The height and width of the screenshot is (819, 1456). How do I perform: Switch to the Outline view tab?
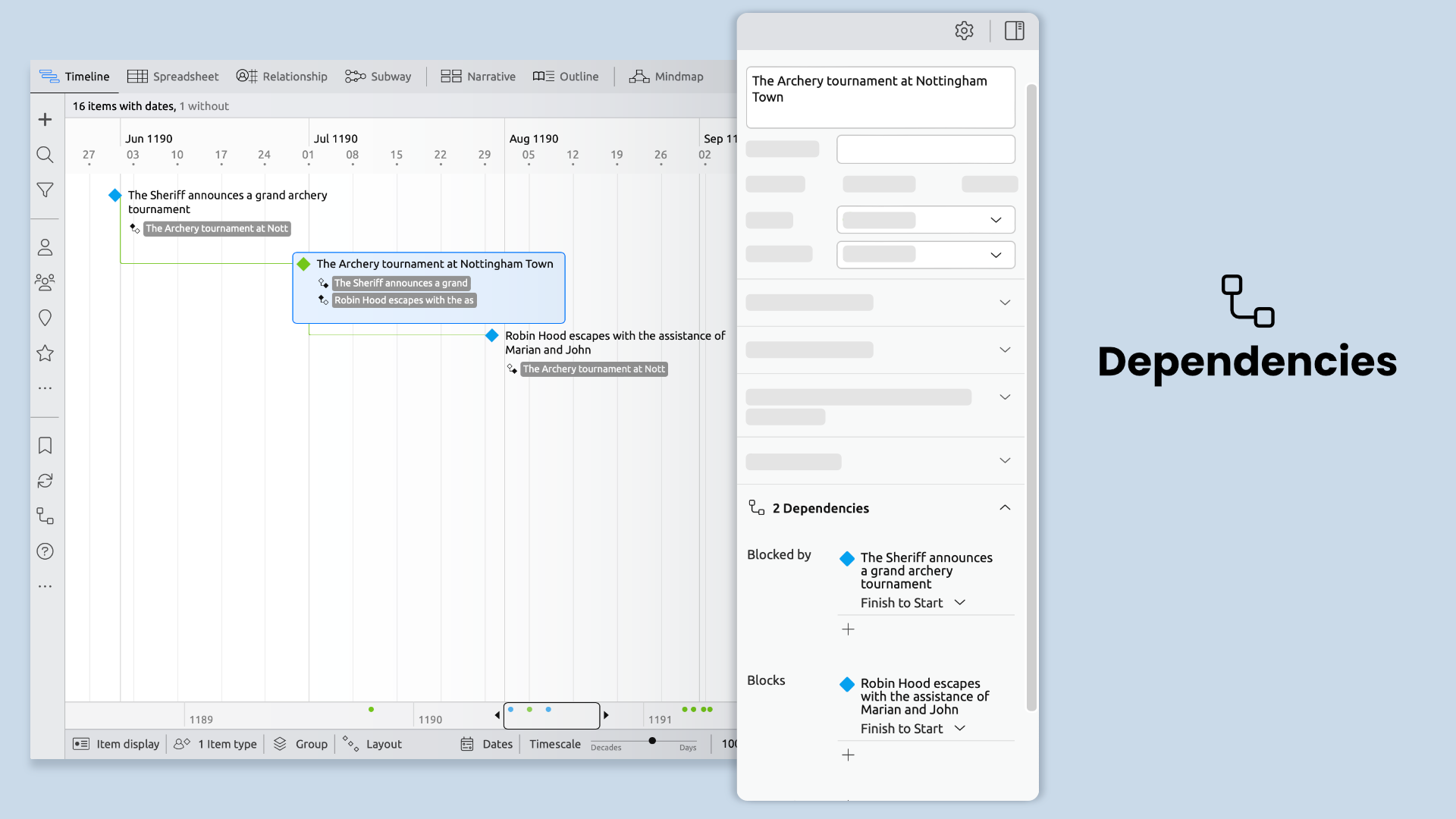coord(566,77)
